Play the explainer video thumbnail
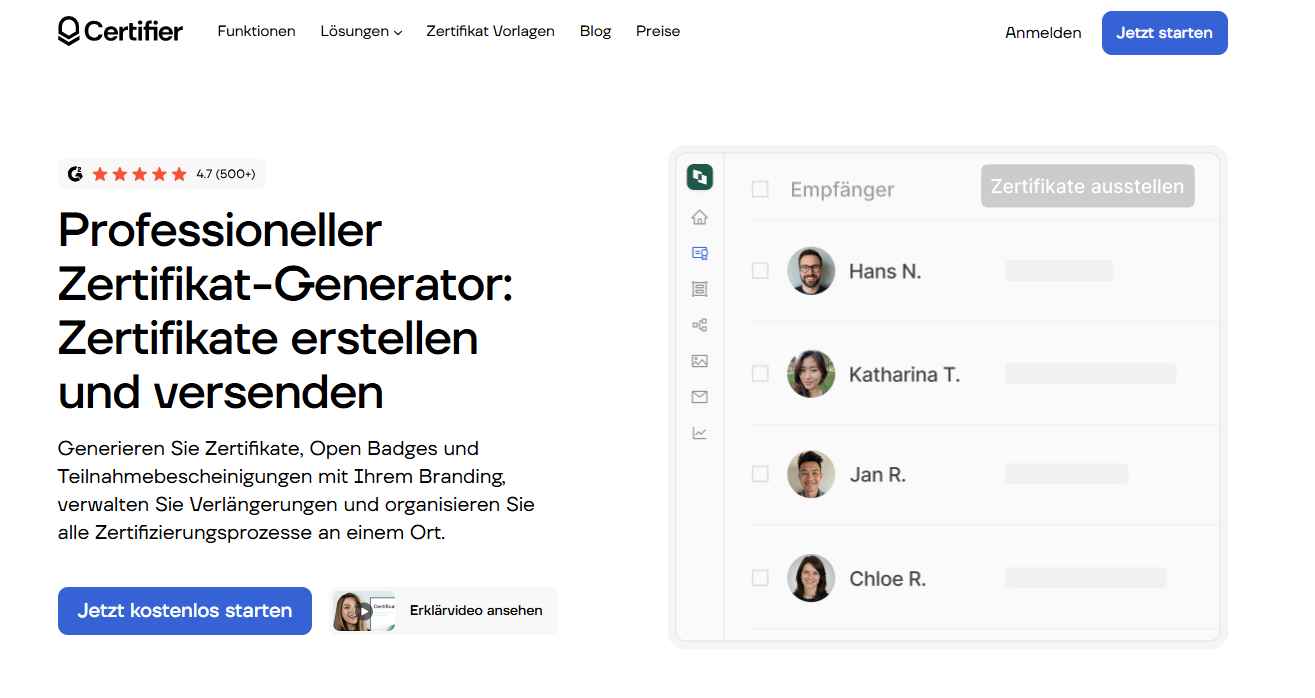 pos(364,611)
